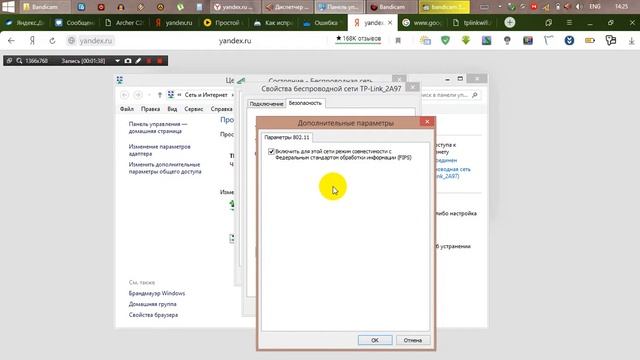Click Сеть и Интернет breadcrumb
640x360 pixels.
coord(206,95)
